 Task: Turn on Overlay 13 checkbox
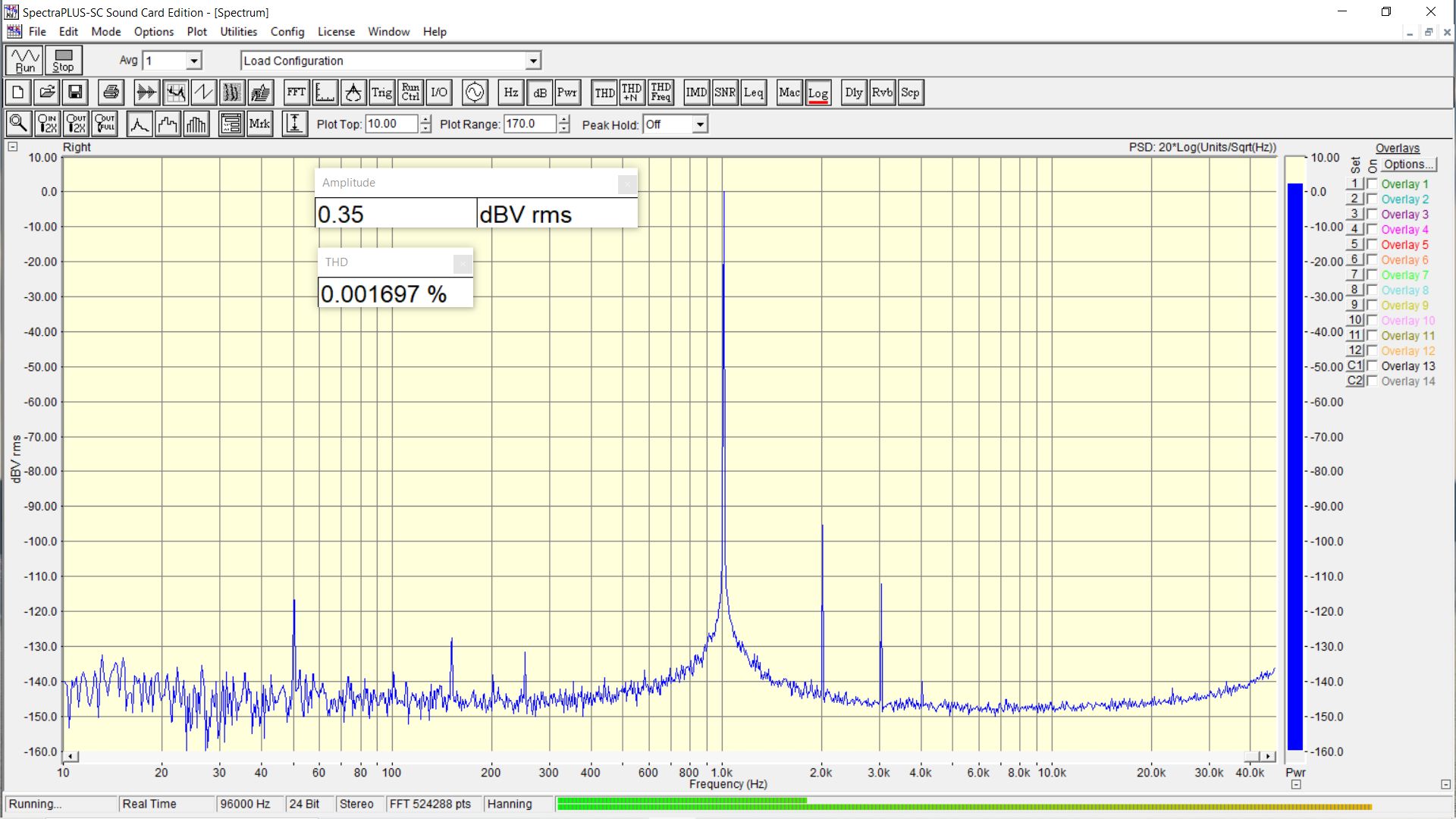[1372, 366]
